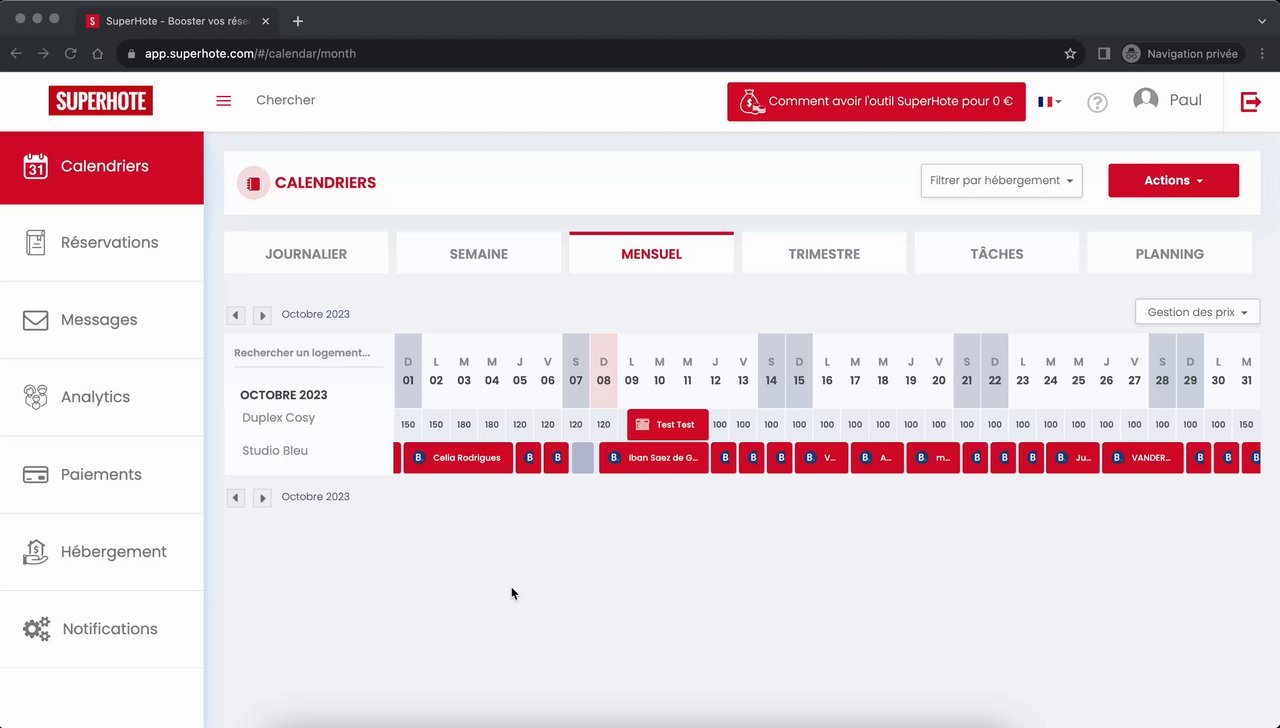1280x728 pixels.
Task: Click Duplex Cosy price 150 on day 31
Action: click(x=1246, y=424)
